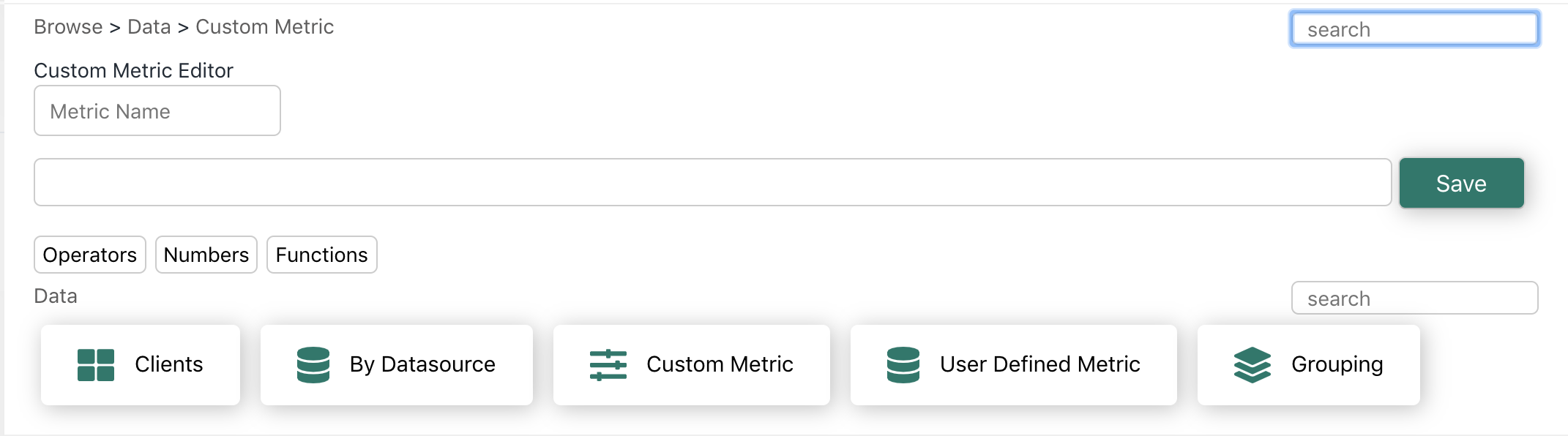This screenshot has height=436, width=1568.
Task: Expand the Functions panel
Action: [322, 255]
